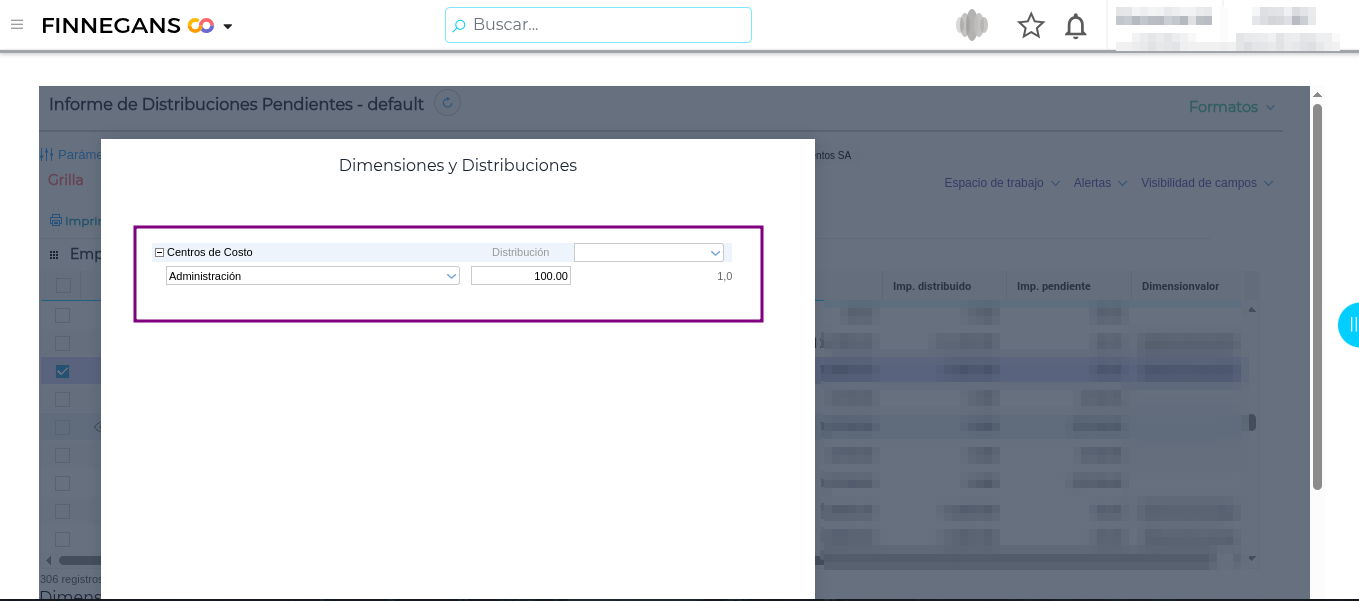Open the blue side panel handle
The height and width of the screenshot is (601, 1359).
[x=1349, y=325]
